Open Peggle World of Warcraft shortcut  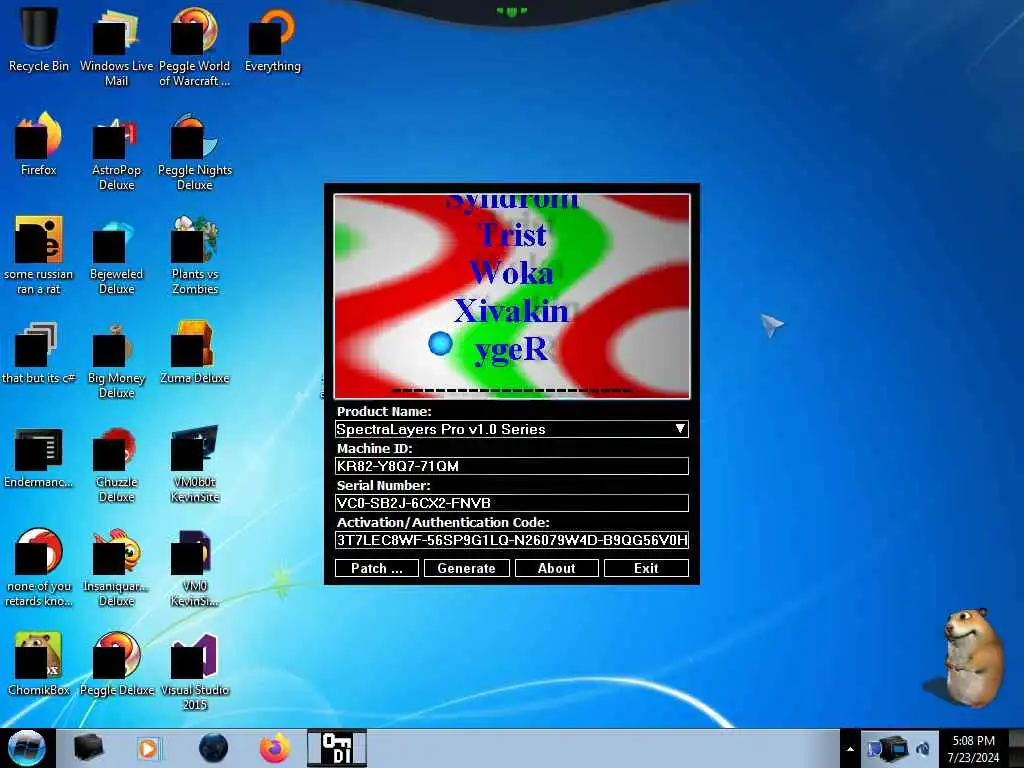pyautogui.click(x=195, y=47)
